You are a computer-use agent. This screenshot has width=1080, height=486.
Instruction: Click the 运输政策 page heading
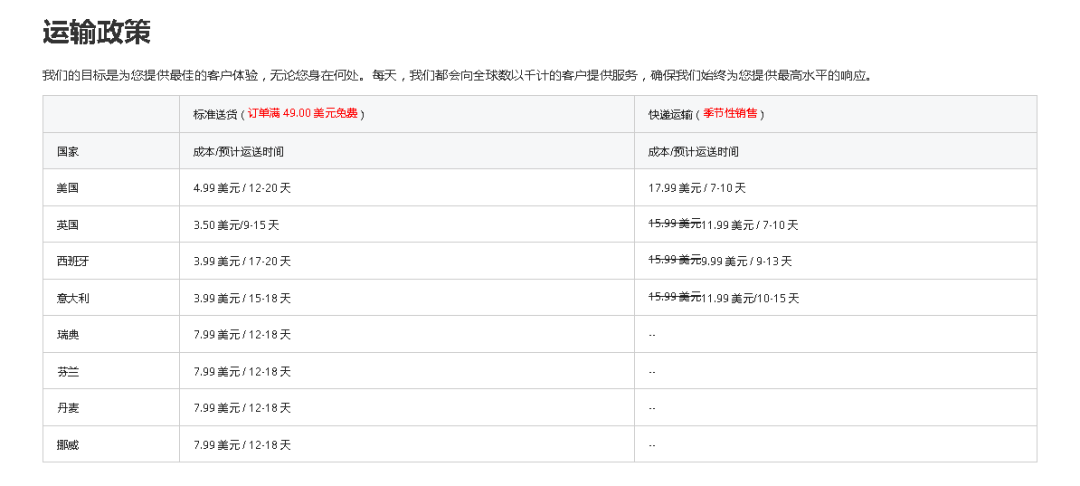(96, 32)
